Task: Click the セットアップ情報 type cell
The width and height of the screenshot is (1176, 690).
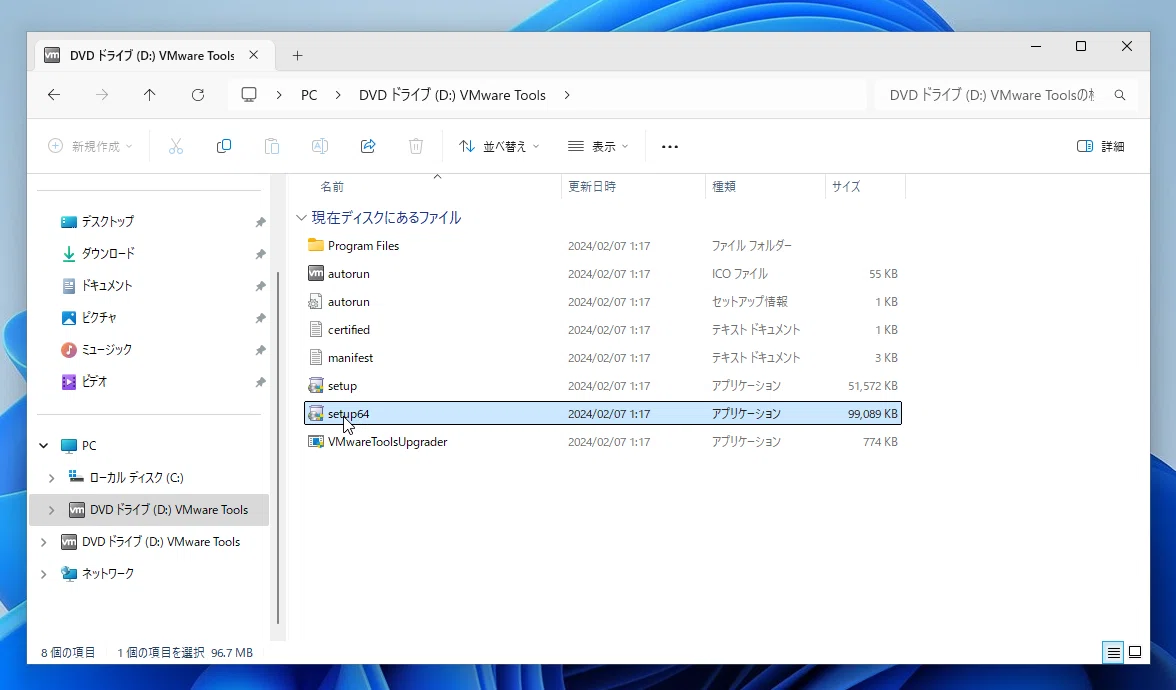Action: pos(749,302)
